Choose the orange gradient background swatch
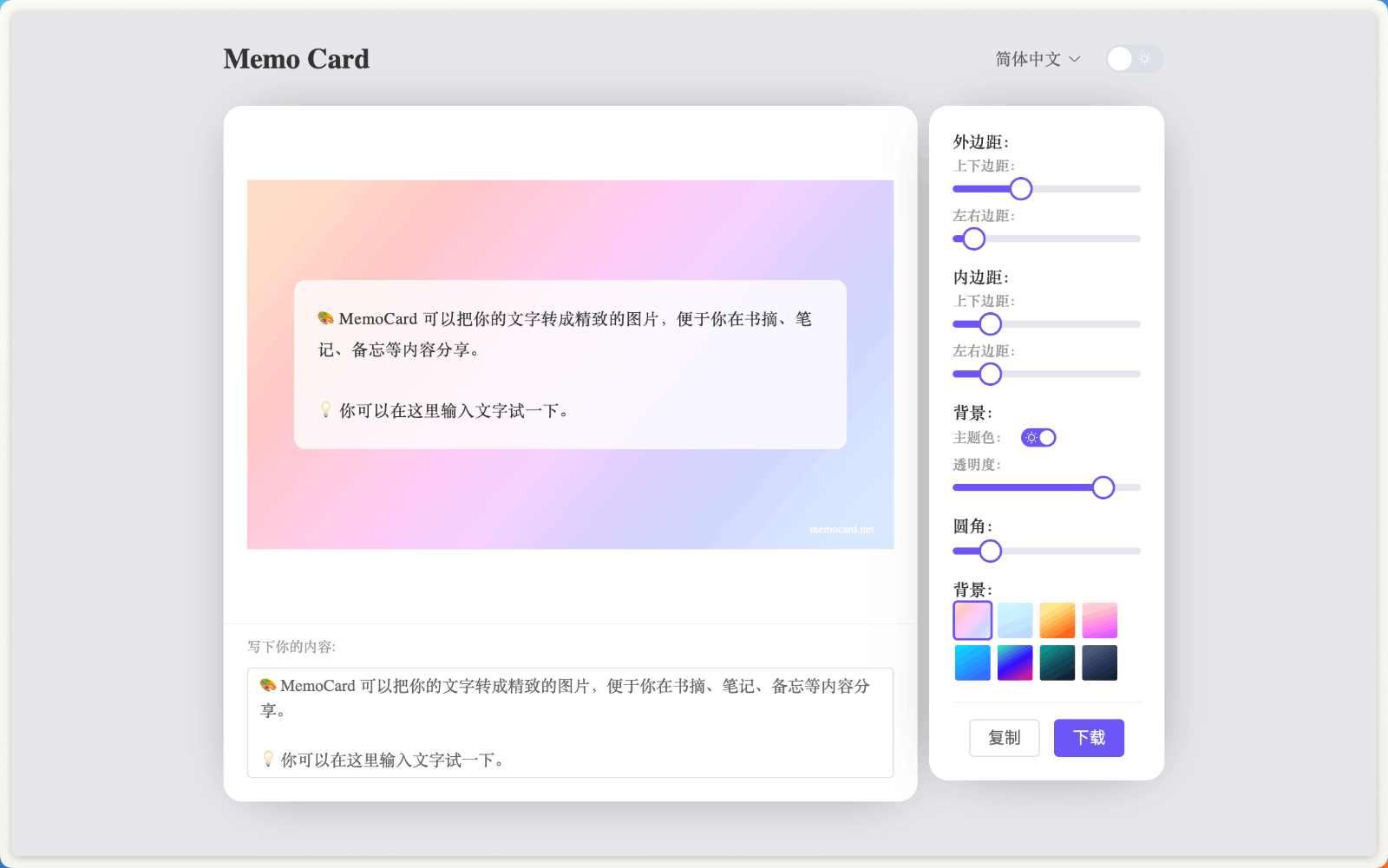This screenshot has width=1388, height=868. [x=1057, y=620]
